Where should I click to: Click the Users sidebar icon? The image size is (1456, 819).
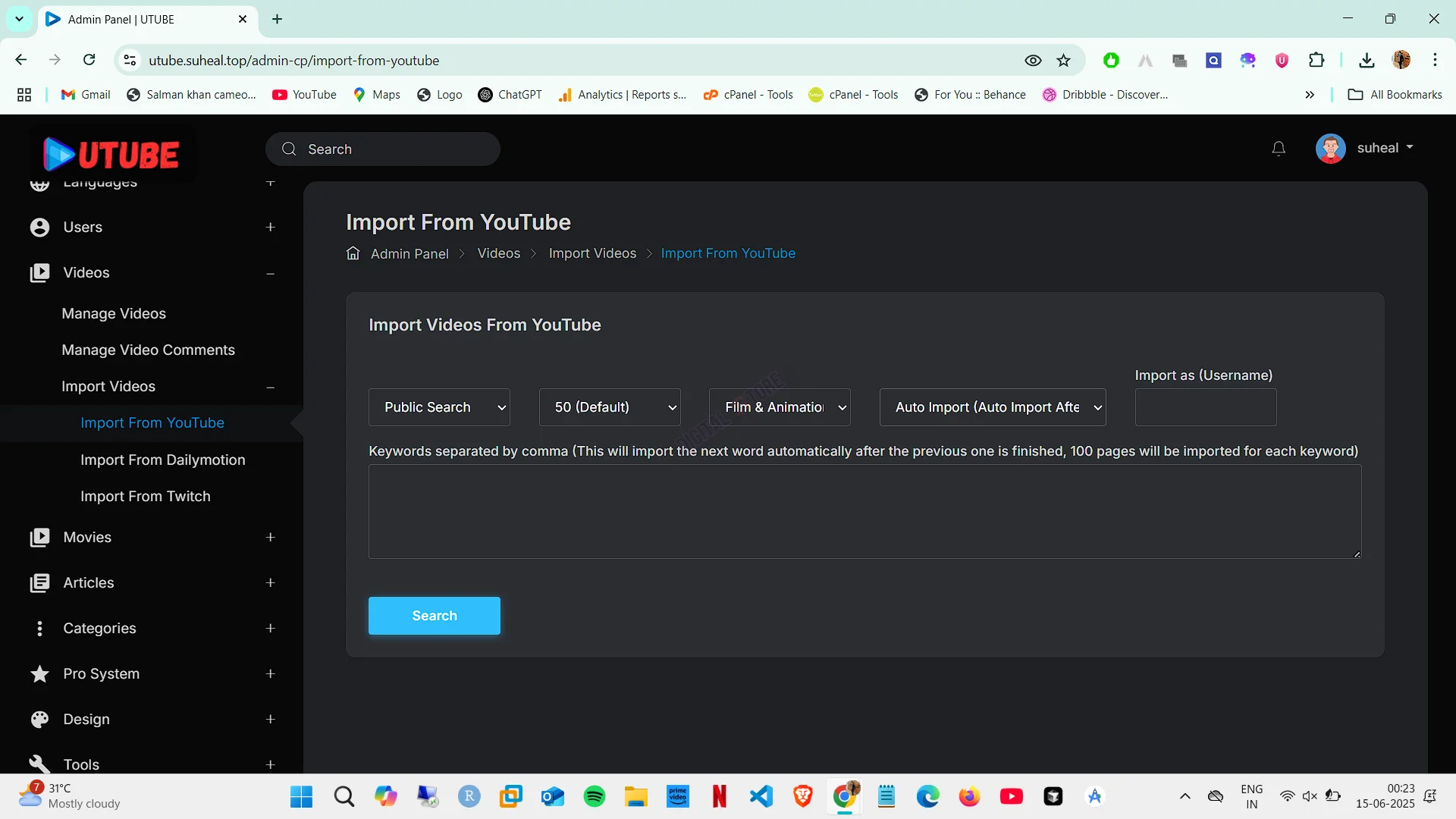(x=39, y=227)
